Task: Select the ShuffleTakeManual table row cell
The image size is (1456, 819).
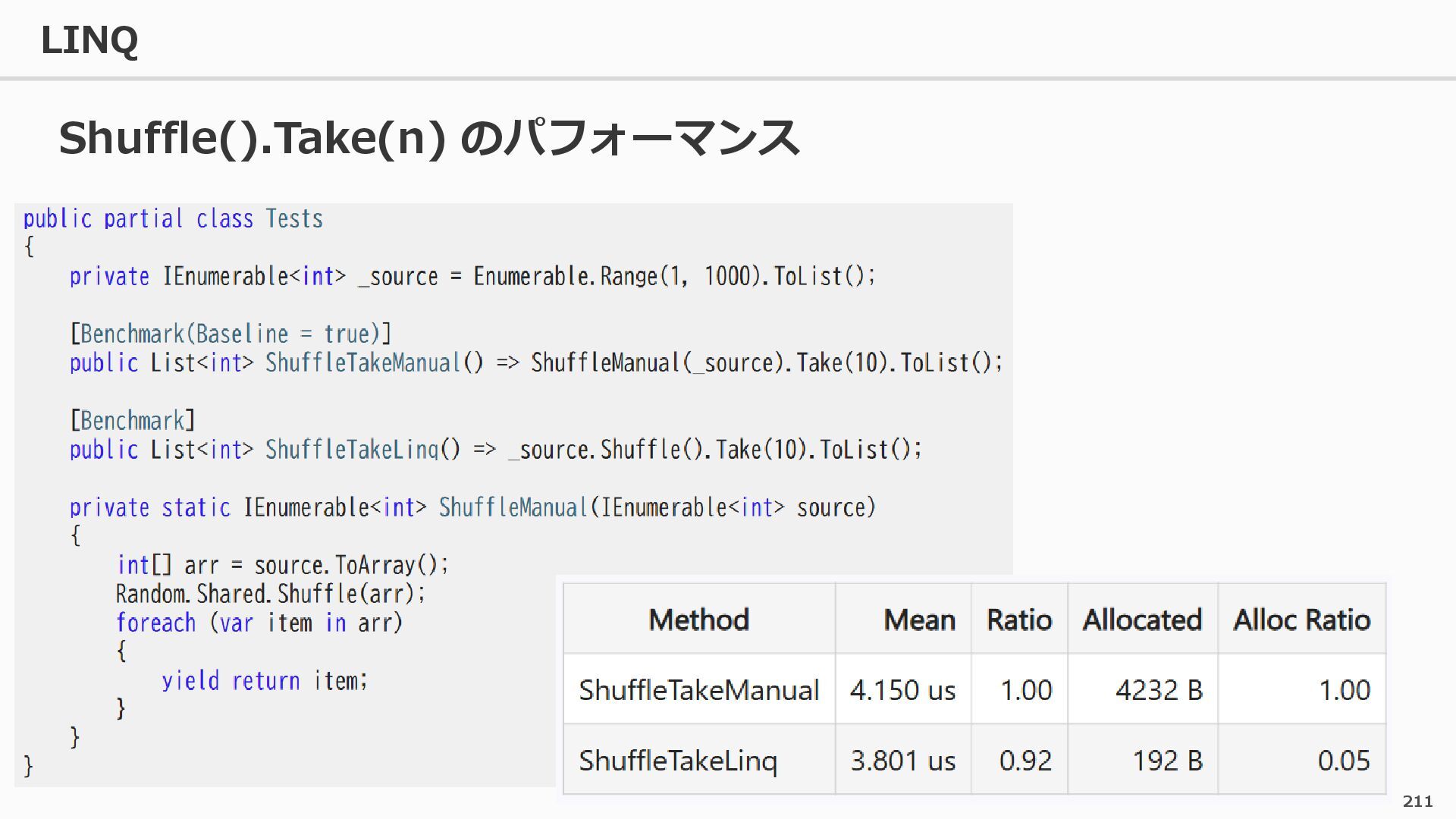Action: [698, 690]
